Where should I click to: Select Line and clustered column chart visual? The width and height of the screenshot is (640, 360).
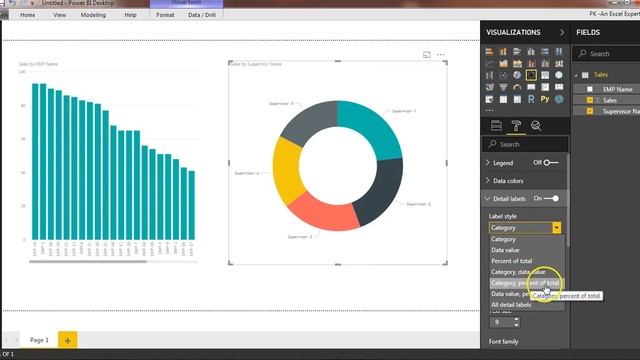pyautogui.click(x=545, y=63)
